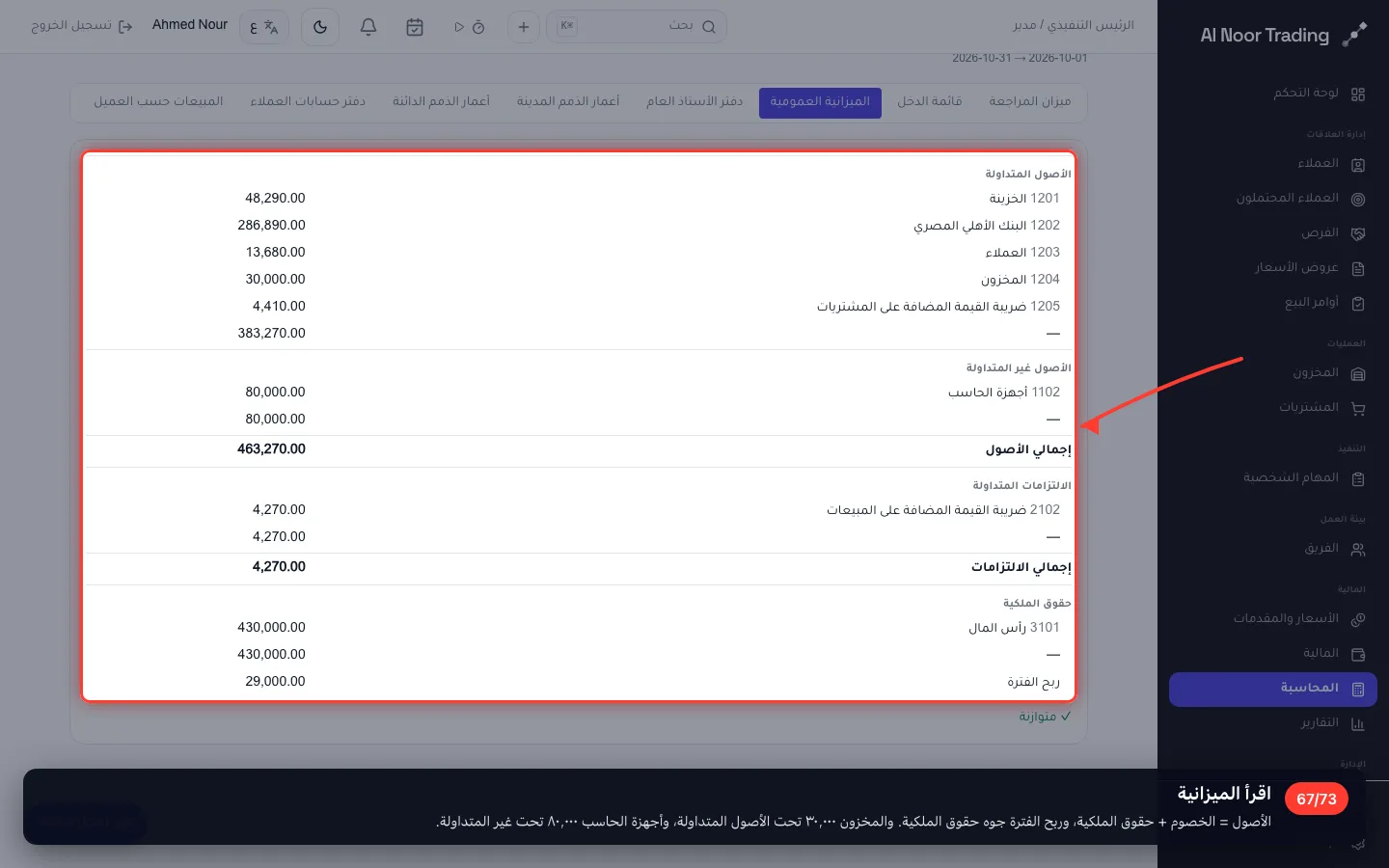The width and height of the screenshot is (1389, 868).
Task: Switch to ميزان المراجعة tab
Action: pos(1030,101)
